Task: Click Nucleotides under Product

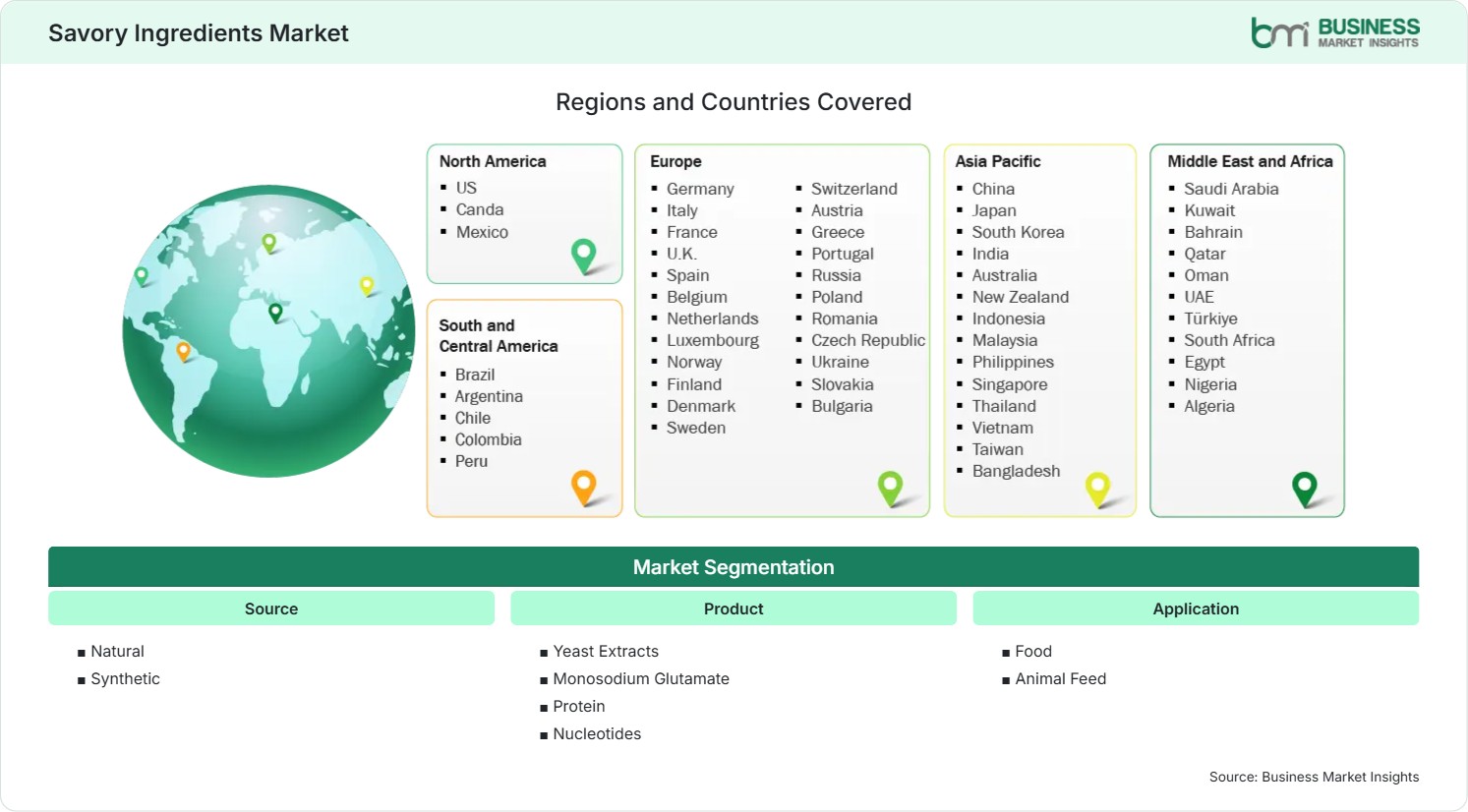Action: tap(597, 733)
